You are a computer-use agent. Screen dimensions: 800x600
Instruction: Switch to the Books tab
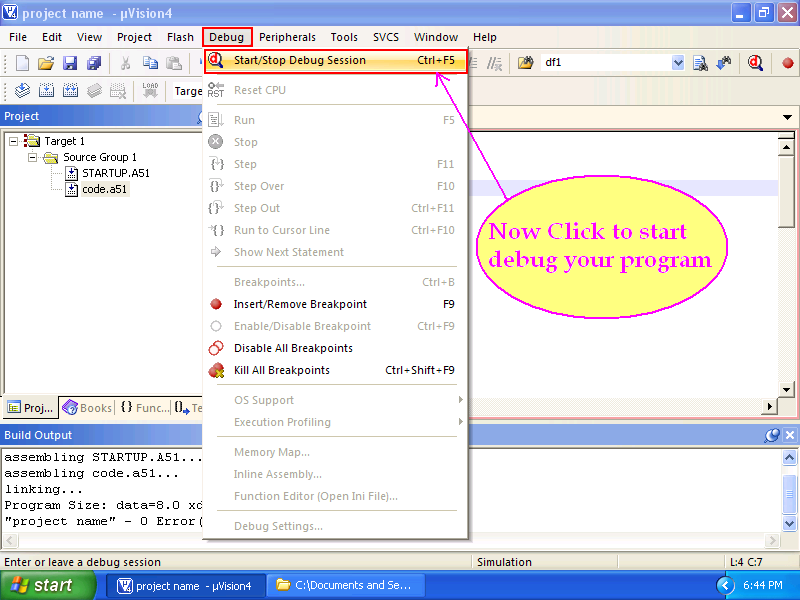(86, 407)
